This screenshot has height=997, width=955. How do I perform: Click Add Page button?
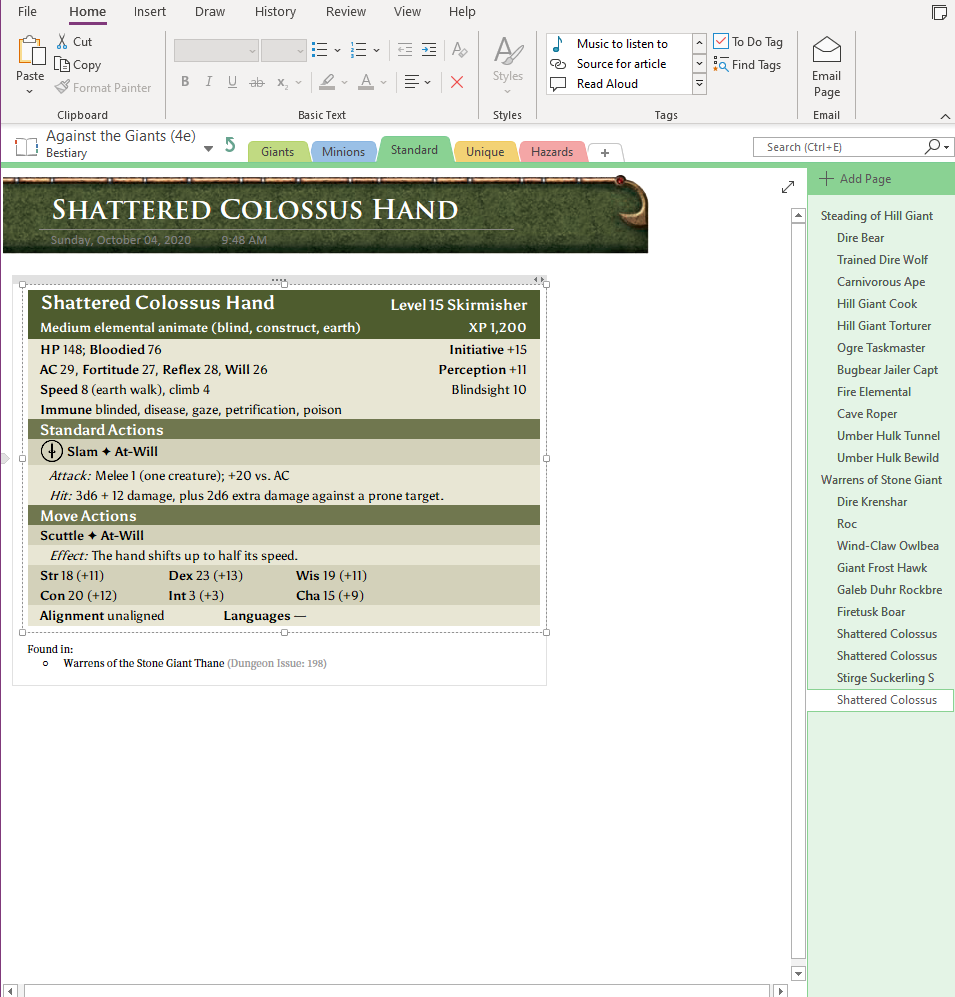[856, 179]
